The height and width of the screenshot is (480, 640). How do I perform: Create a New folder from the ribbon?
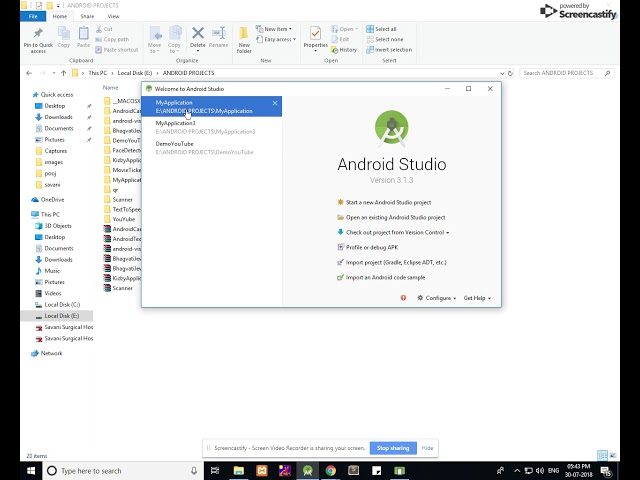(244, 40)
